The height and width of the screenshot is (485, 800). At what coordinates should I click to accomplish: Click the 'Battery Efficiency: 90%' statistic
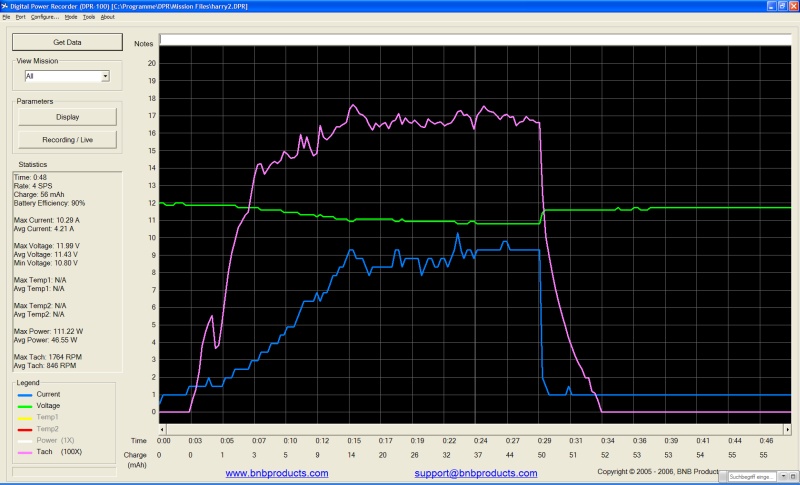(x=49, y=203)
